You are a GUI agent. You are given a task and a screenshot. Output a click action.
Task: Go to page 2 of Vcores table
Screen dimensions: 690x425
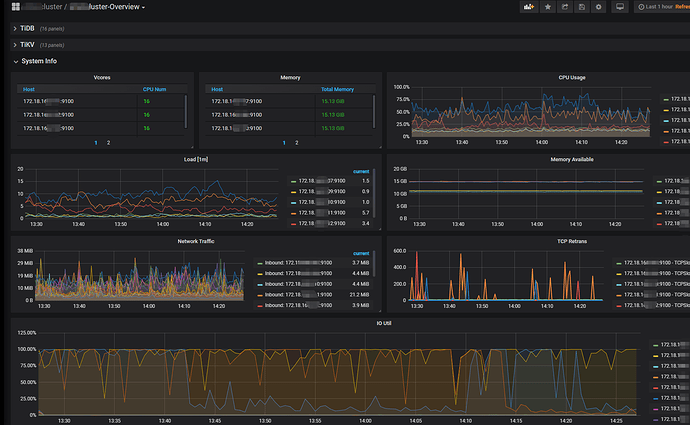click(x=108, y=143)
